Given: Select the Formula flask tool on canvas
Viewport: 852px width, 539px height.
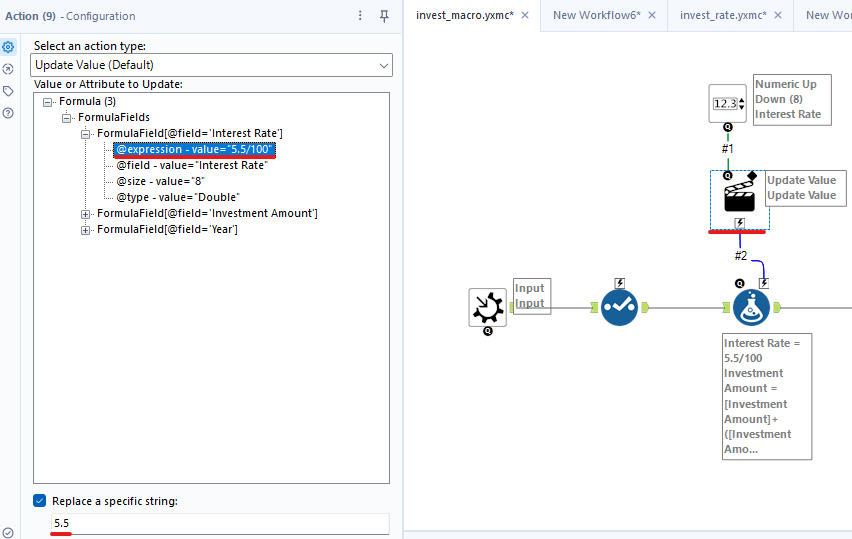Looking at the screenshot, I should pos(751,308).
